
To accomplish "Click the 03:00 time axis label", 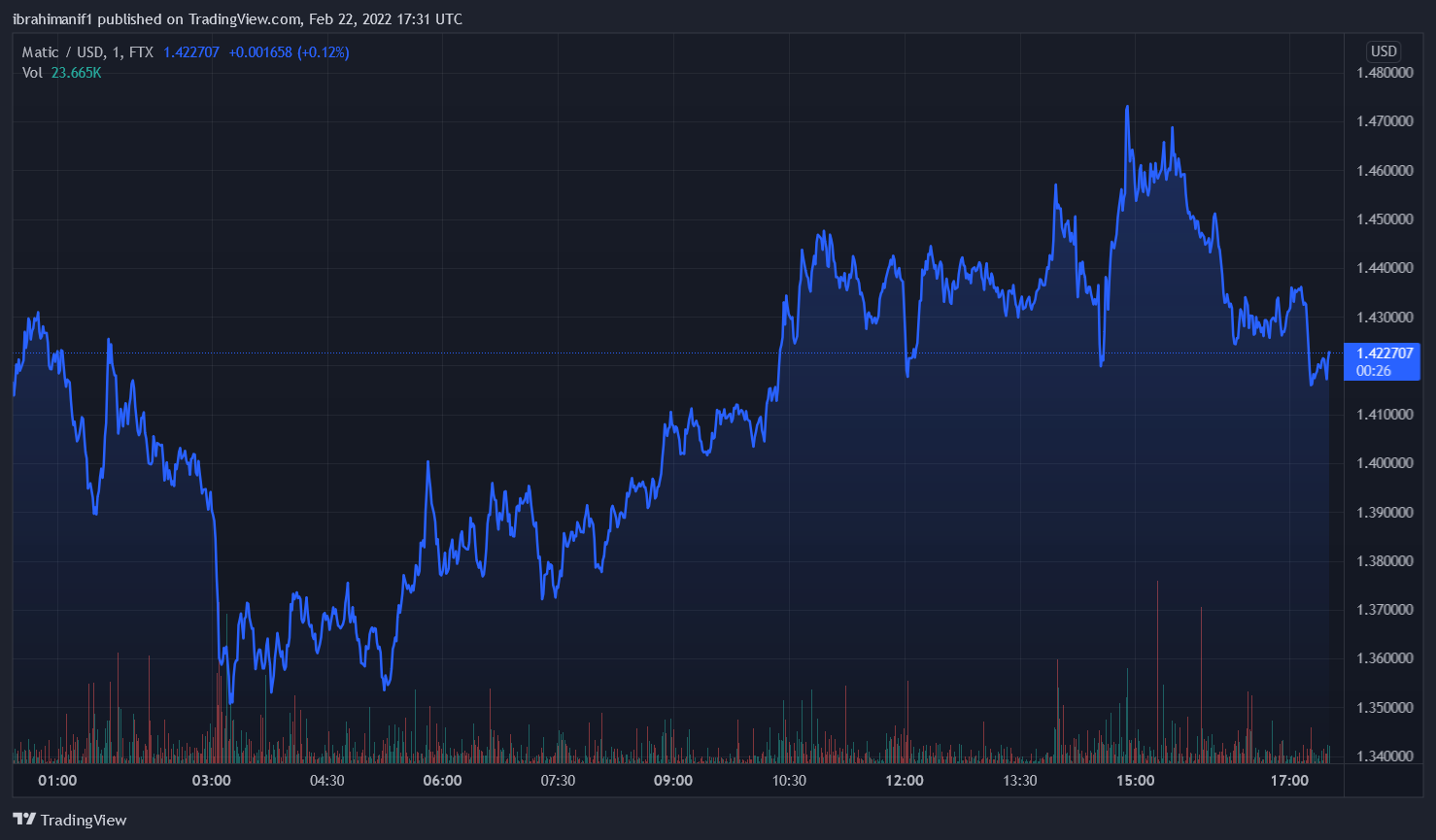I will pos(212,781).
